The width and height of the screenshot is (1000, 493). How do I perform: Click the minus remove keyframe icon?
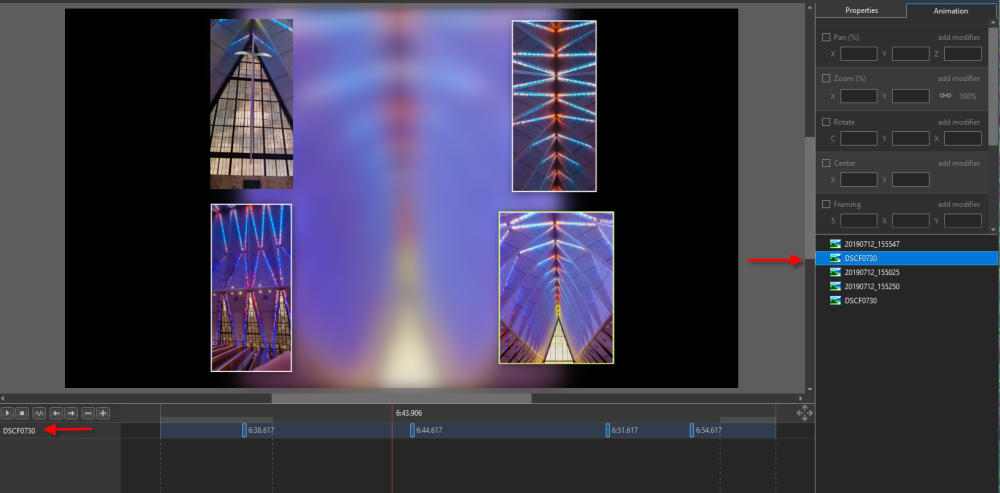tap(88, 412)
